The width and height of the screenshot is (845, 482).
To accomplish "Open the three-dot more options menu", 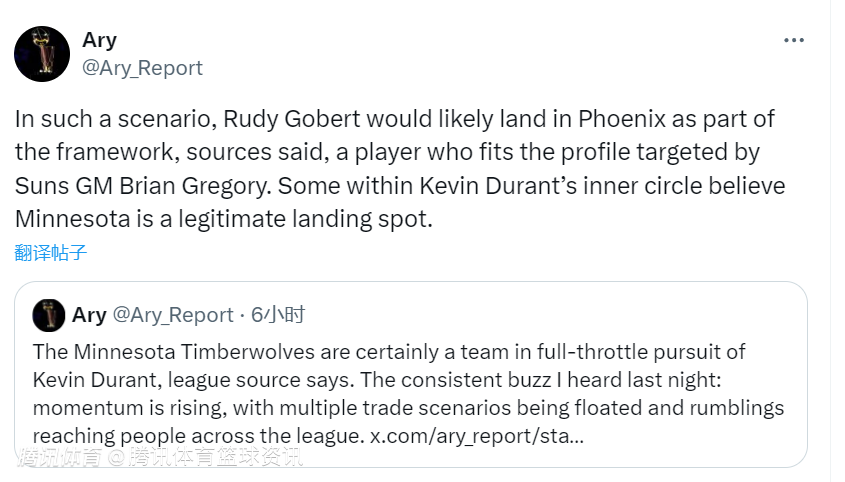I will pyautogui.click(x=794, y=40).
